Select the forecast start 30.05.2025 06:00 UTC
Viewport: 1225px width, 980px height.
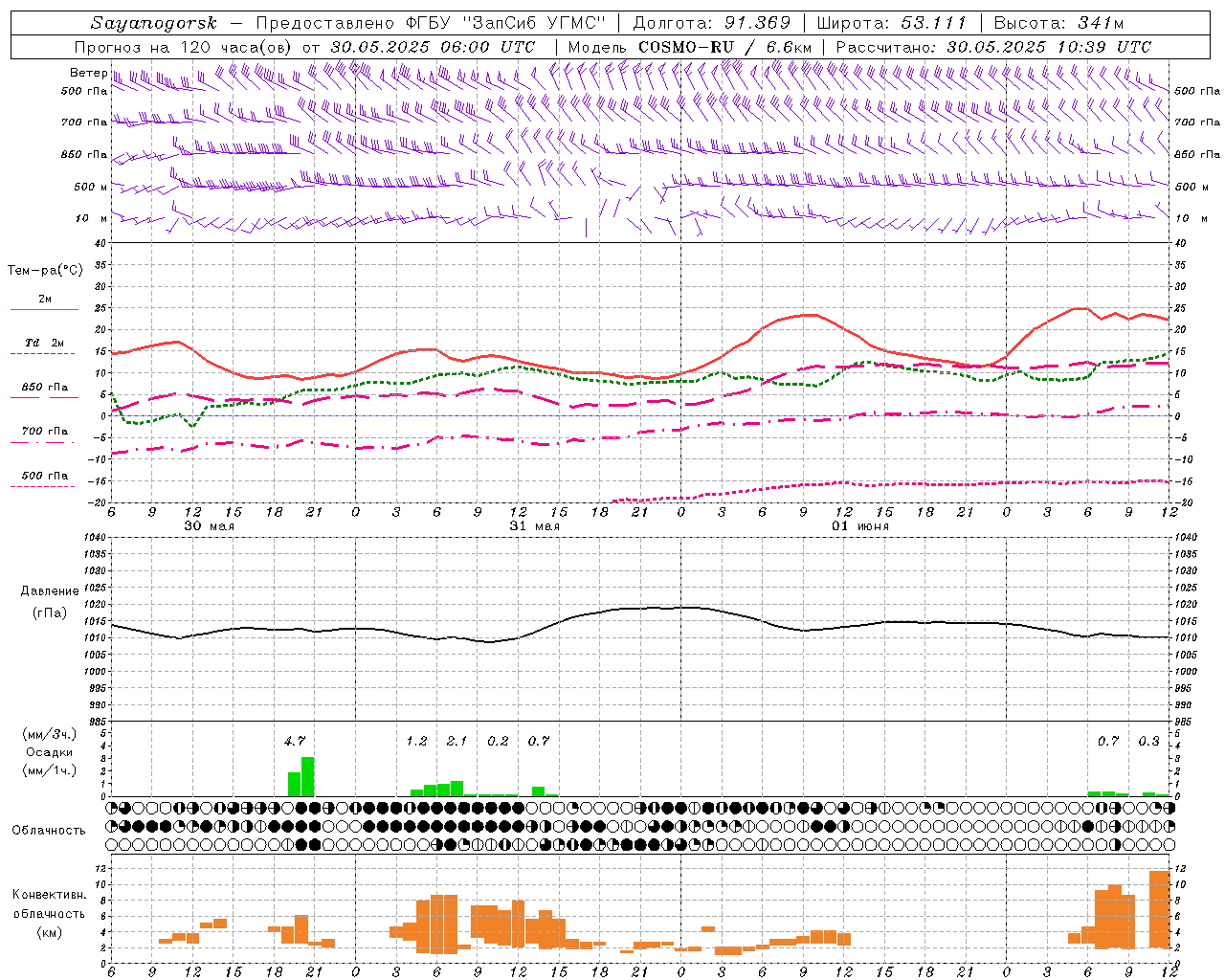coord(433,47)
